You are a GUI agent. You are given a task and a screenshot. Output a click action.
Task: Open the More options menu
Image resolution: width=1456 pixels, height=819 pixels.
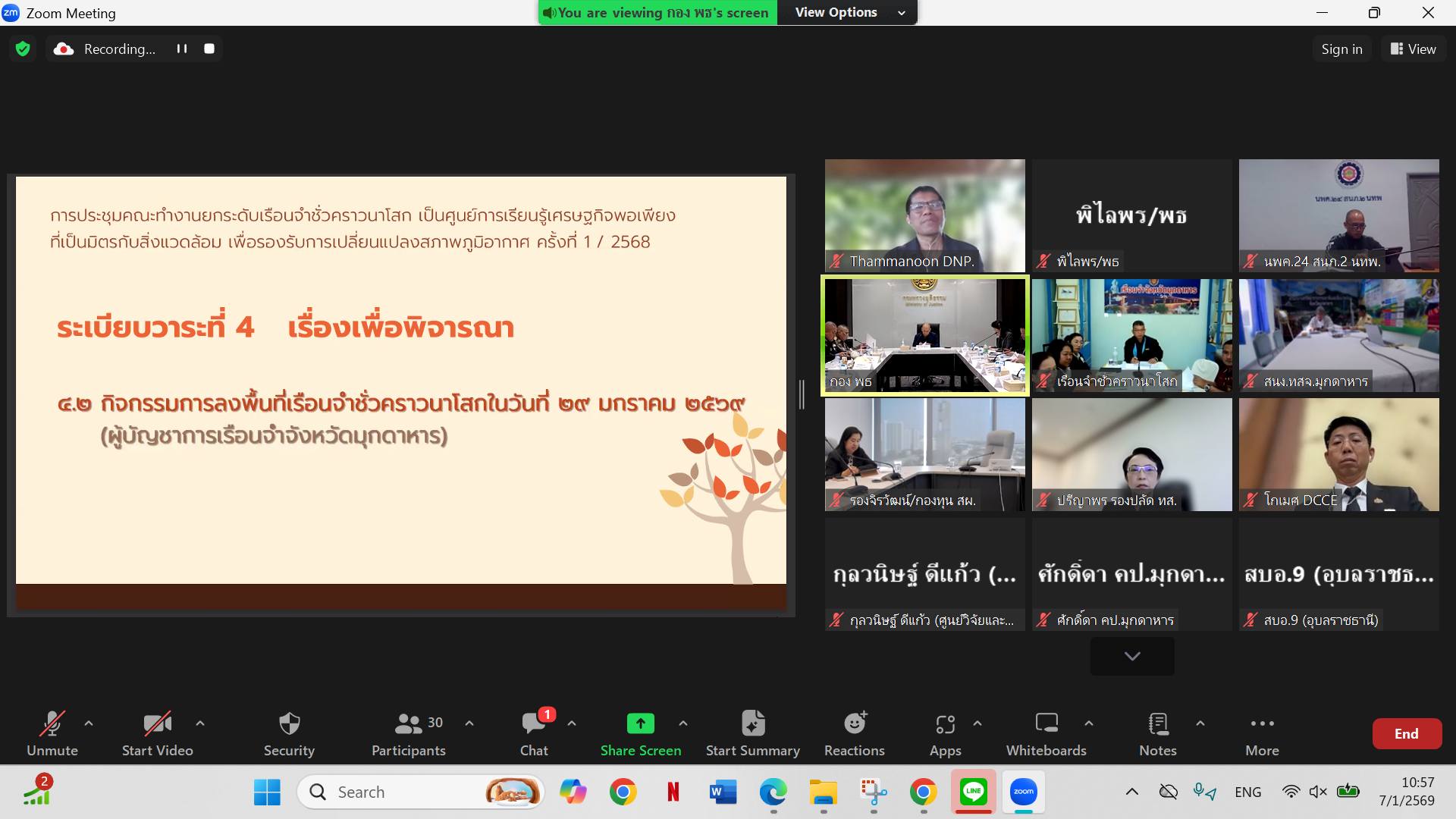click(1262, 724)
